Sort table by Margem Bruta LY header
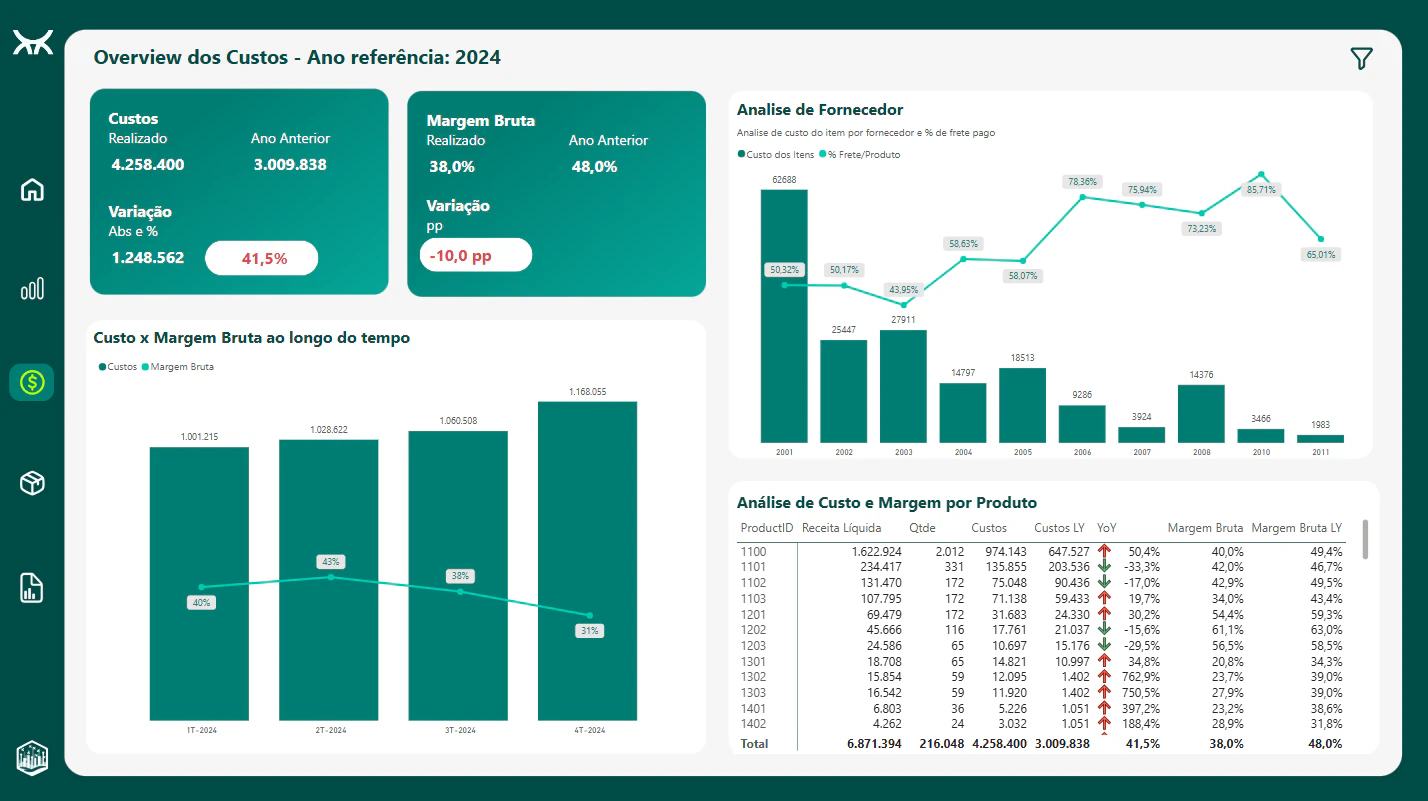Viewport: 1428px width, 801px height. [x=1297, y=527]
